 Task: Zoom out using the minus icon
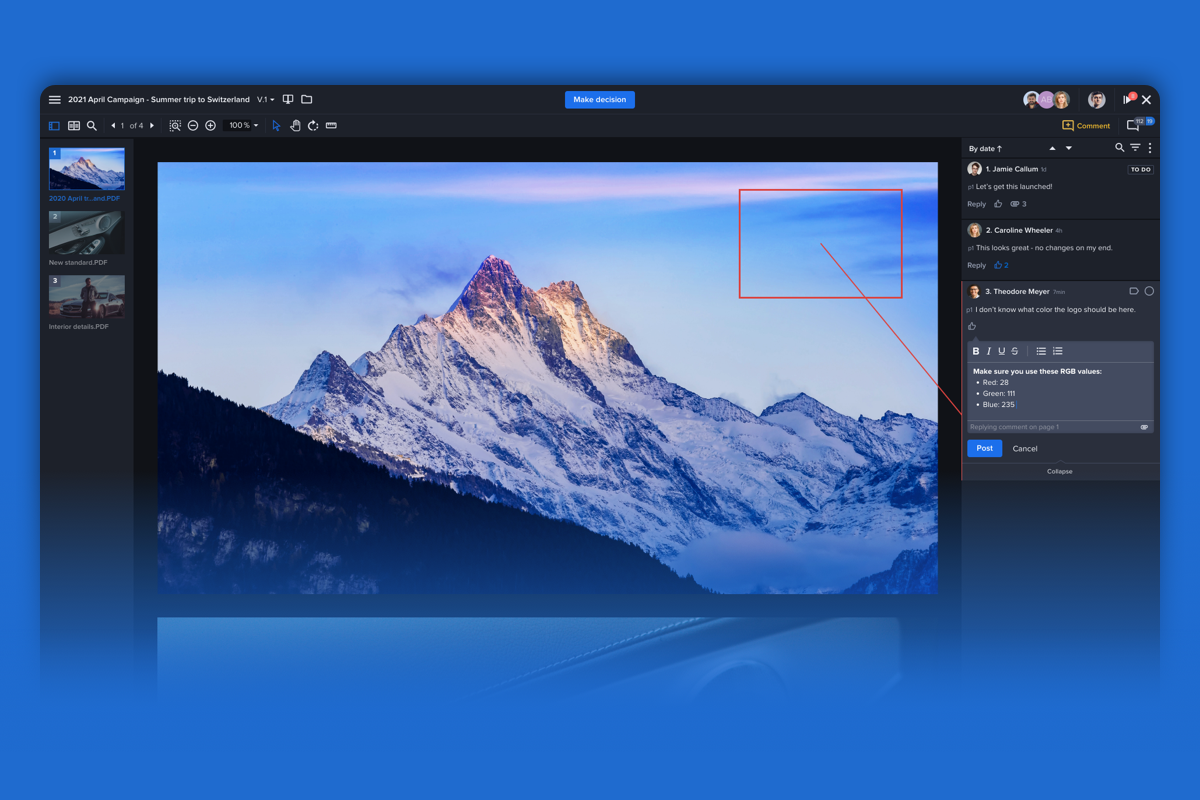193,126
